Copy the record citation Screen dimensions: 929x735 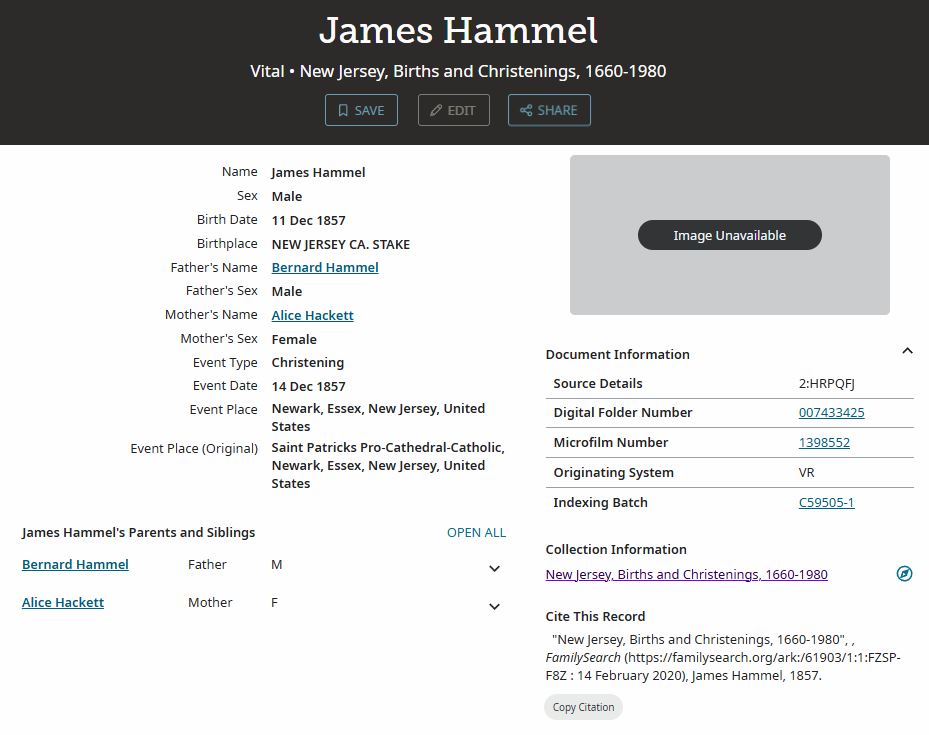(x=583, y=707)
